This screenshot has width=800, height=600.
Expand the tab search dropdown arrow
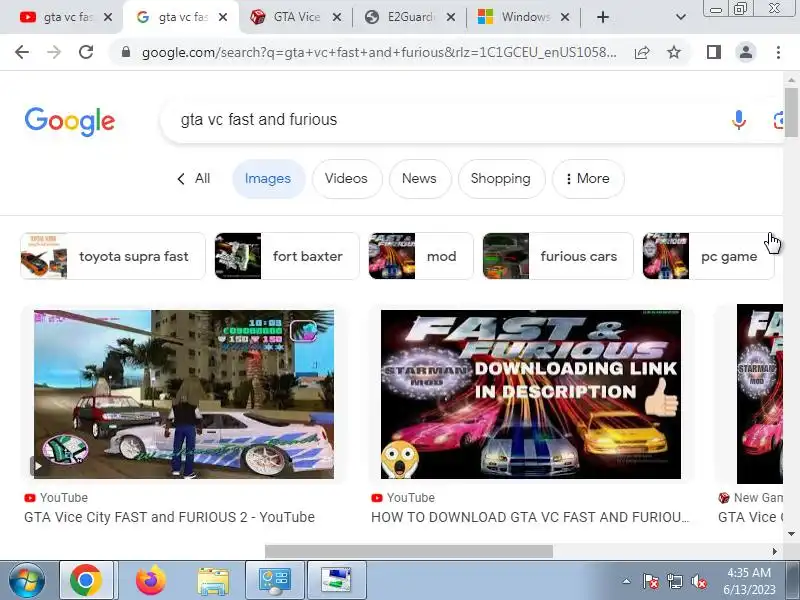pos(680,17)
